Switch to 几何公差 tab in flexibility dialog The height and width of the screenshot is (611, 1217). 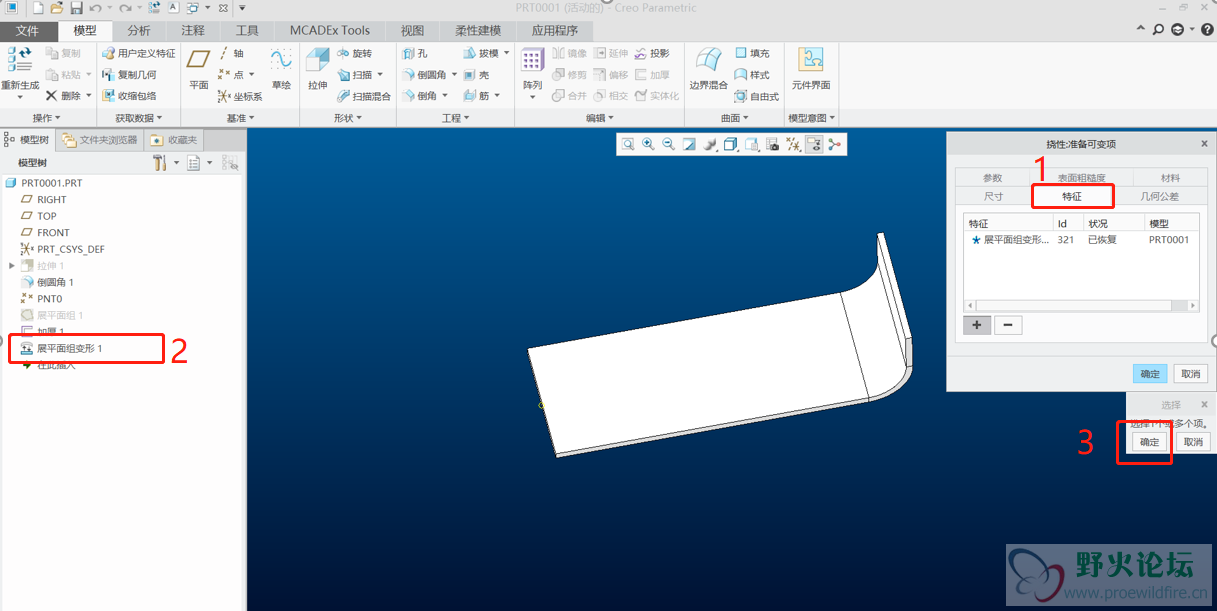[1159, 196]
